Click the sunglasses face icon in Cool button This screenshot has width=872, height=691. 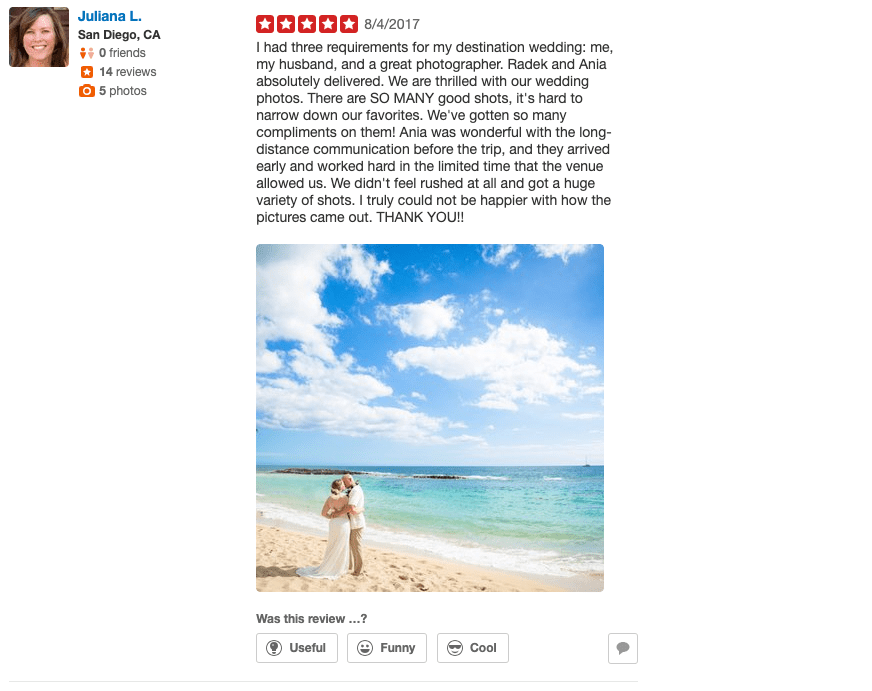point(455,648)
